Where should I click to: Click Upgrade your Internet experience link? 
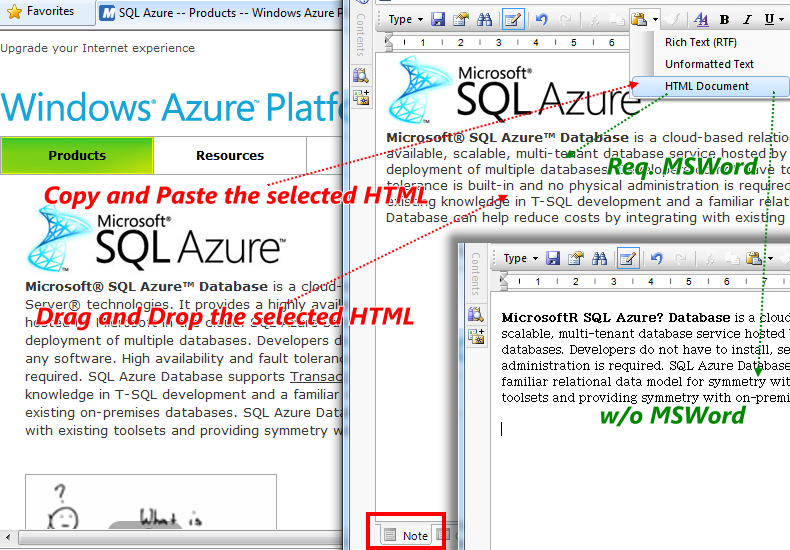[97, 48]
